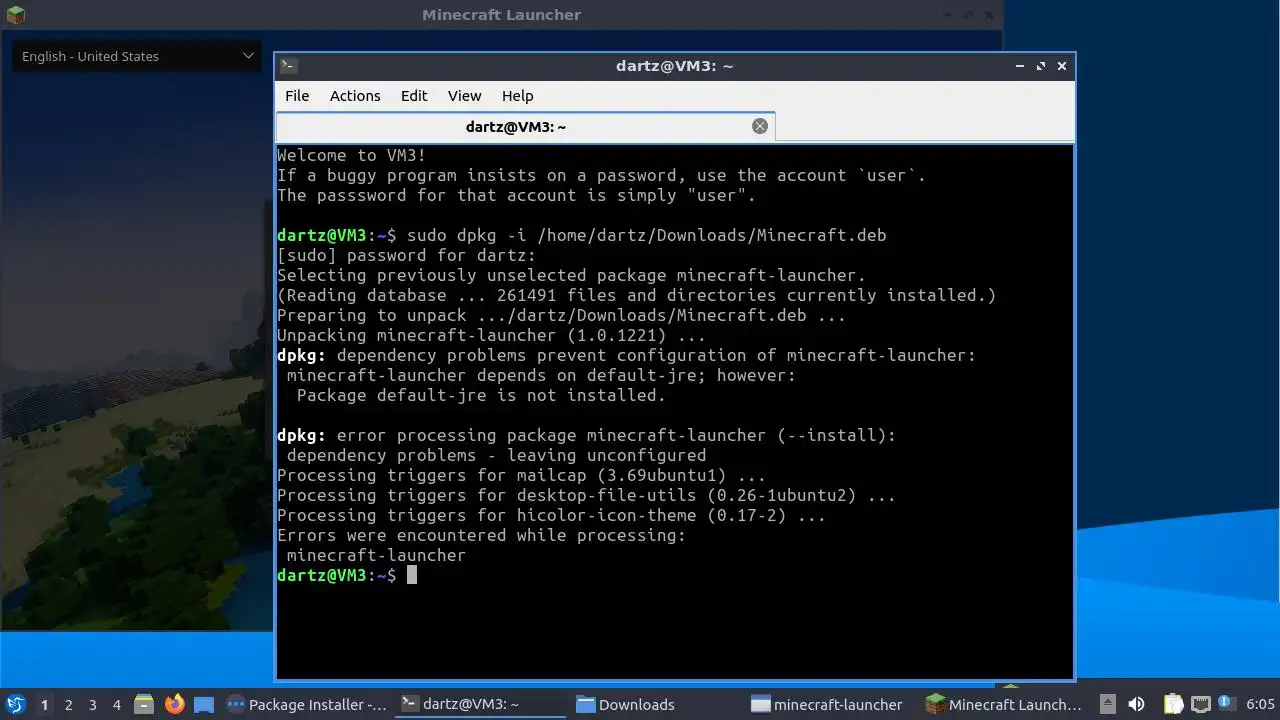
Task: Click the terminal icon in the title bar
Action: pyautogui.click(x=288, y=66)
